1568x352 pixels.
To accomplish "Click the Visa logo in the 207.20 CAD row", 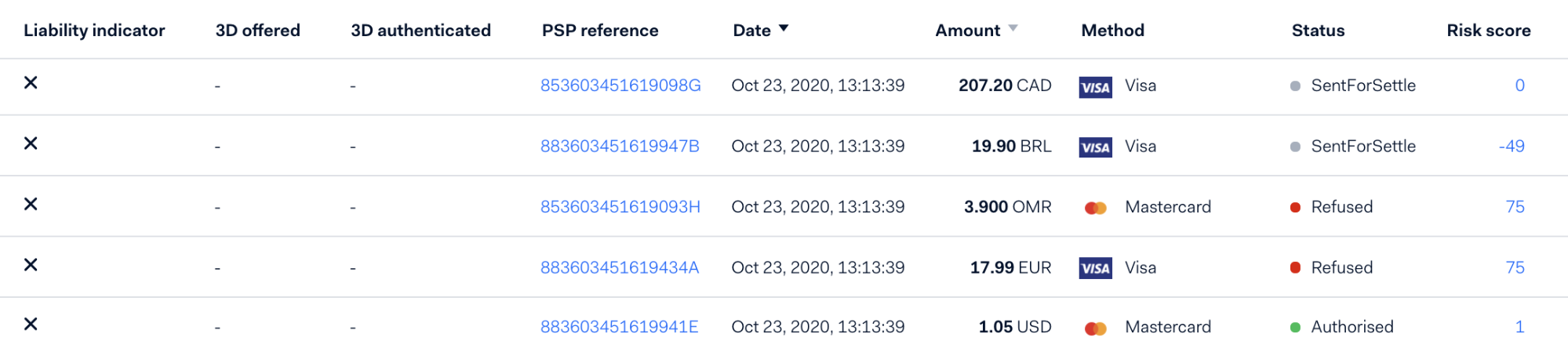I will [1095, 87].
